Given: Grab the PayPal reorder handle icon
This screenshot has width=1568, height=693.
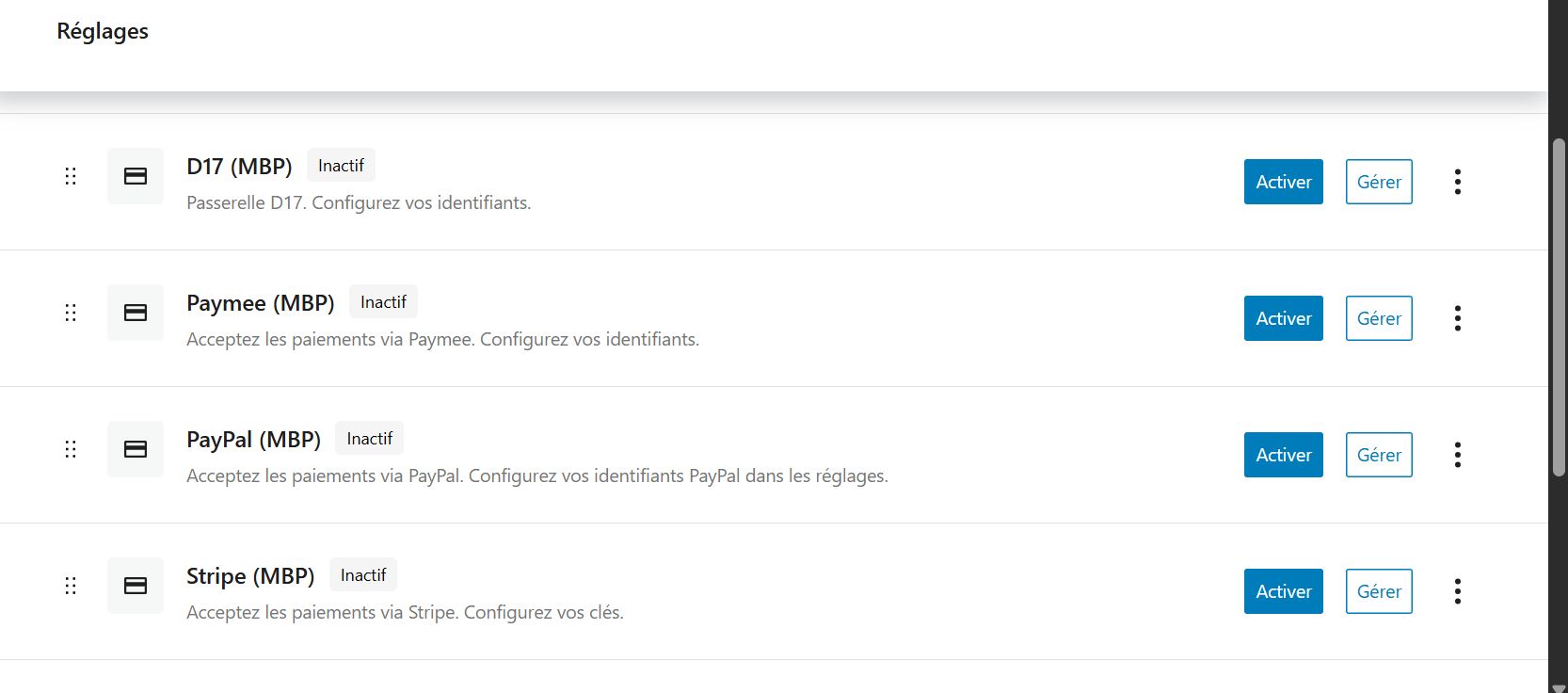Looking at the screenshot, I should (x=71, y=449).
